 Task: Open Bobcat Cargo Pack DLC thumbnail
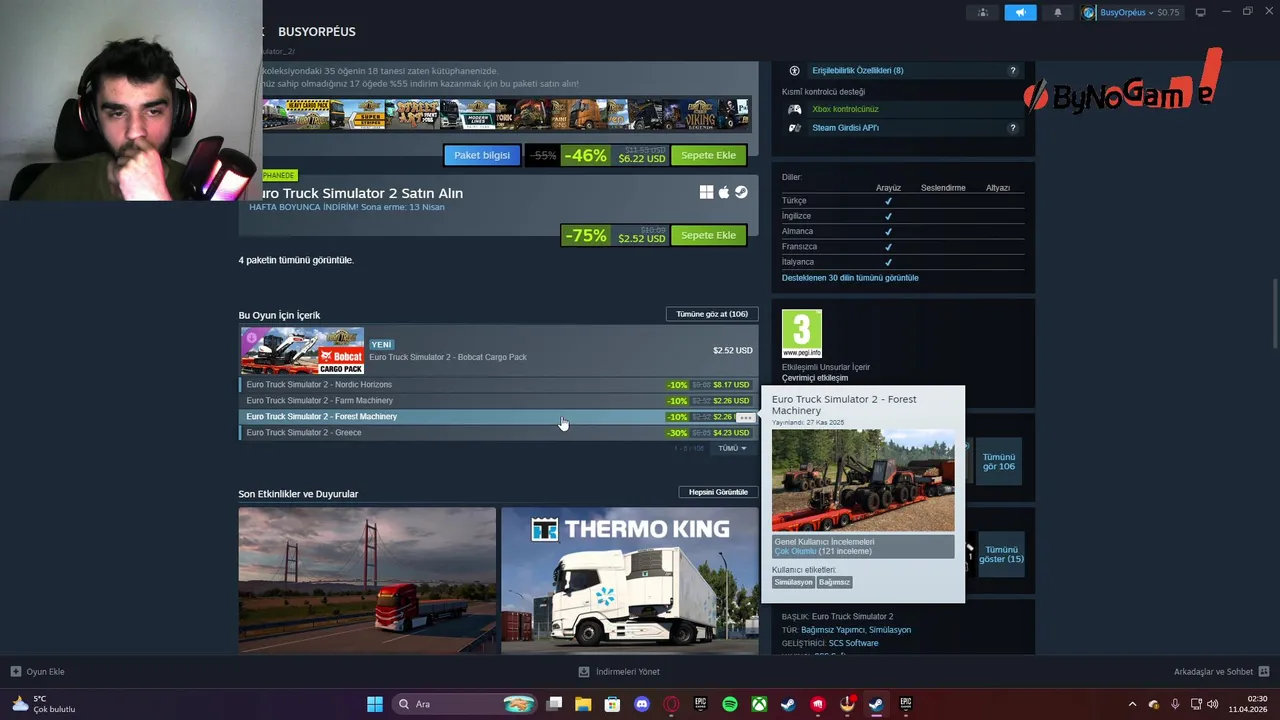tap(302, 351)
